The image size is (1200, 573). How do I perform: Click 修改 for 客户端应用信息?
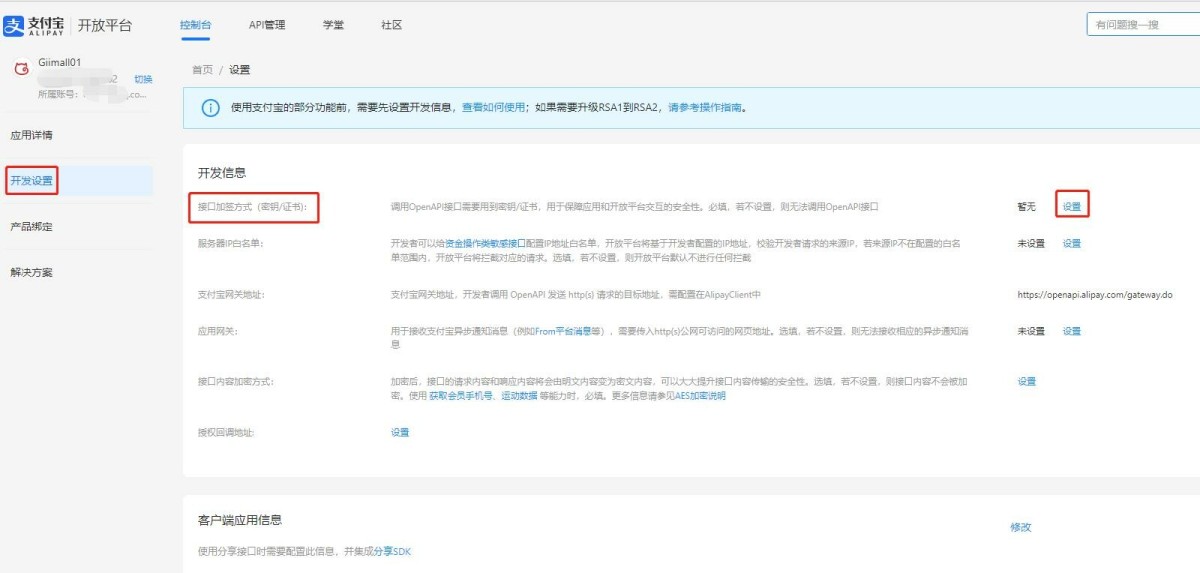1020,527
